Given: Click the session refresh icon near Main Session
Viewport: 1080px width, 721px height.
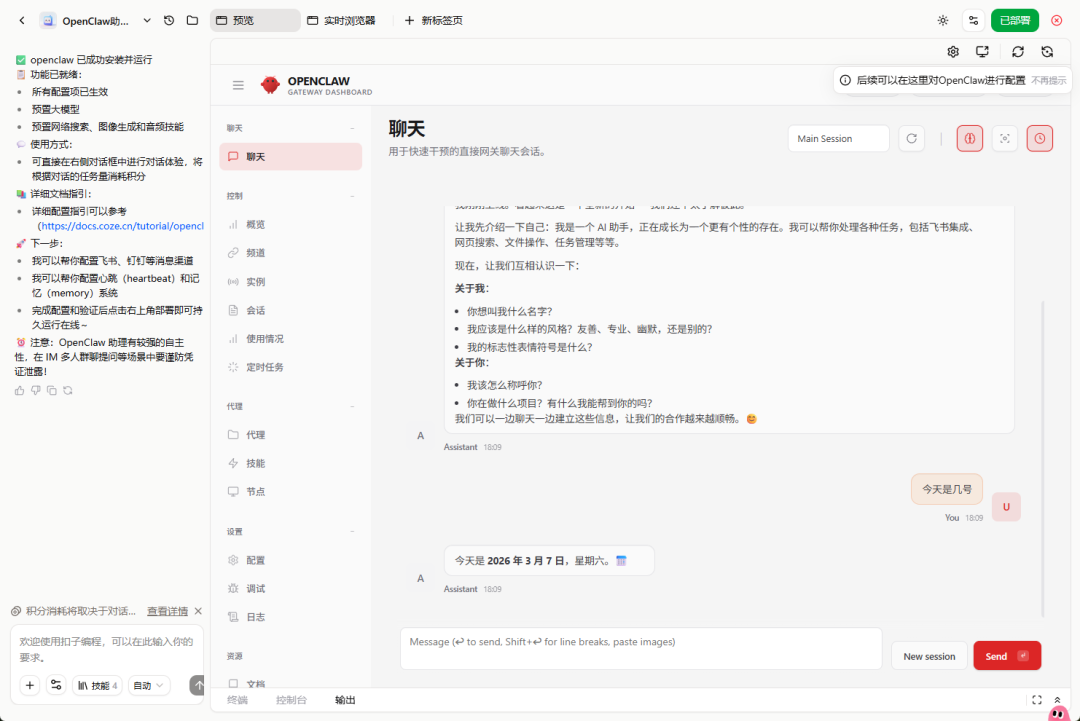Looking at the screenshot, I should (x=911, y=138).
